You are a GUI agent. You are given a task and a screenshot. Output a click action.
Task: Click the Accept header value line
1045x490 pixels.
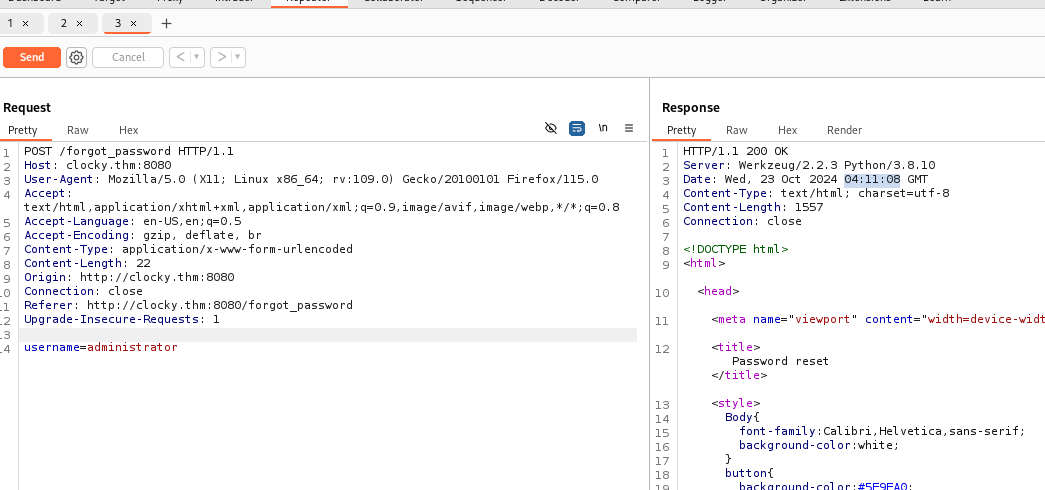(322, 207)
